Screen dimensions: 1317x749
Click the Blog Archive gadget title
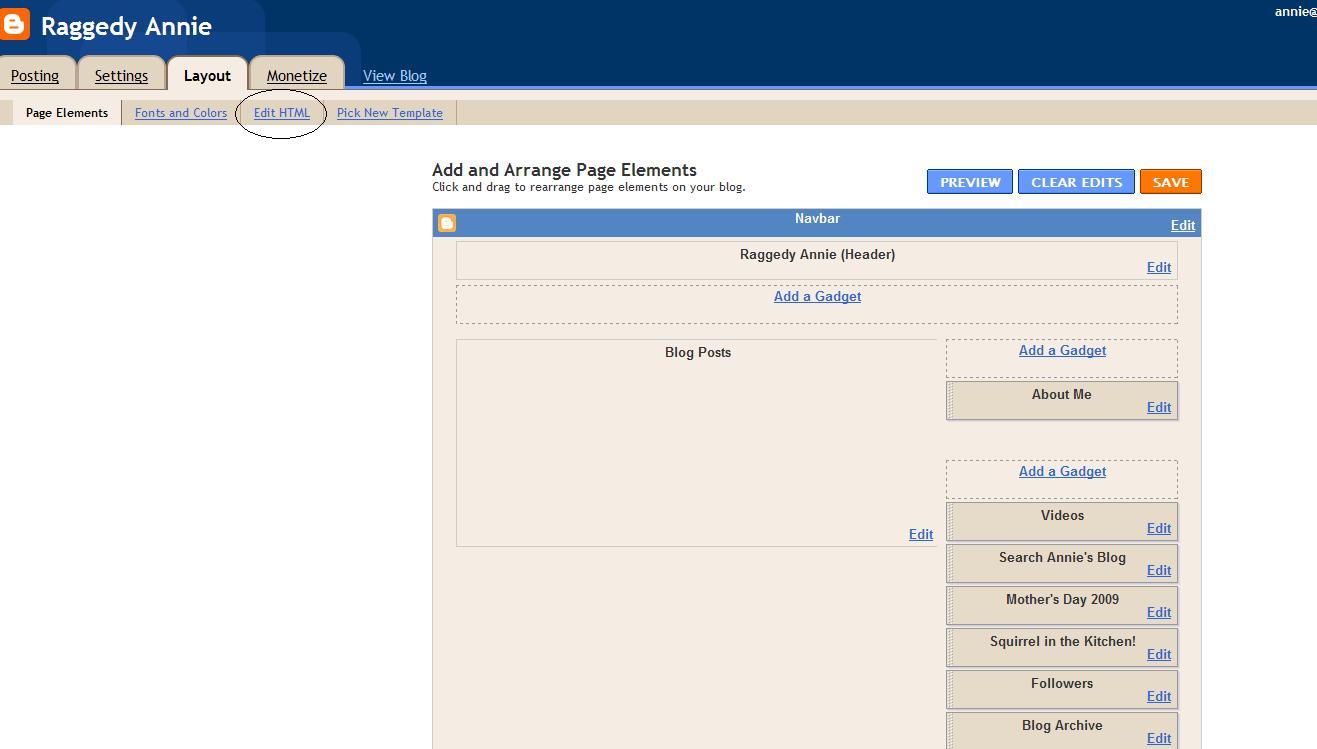click(x=1062, y=725)
